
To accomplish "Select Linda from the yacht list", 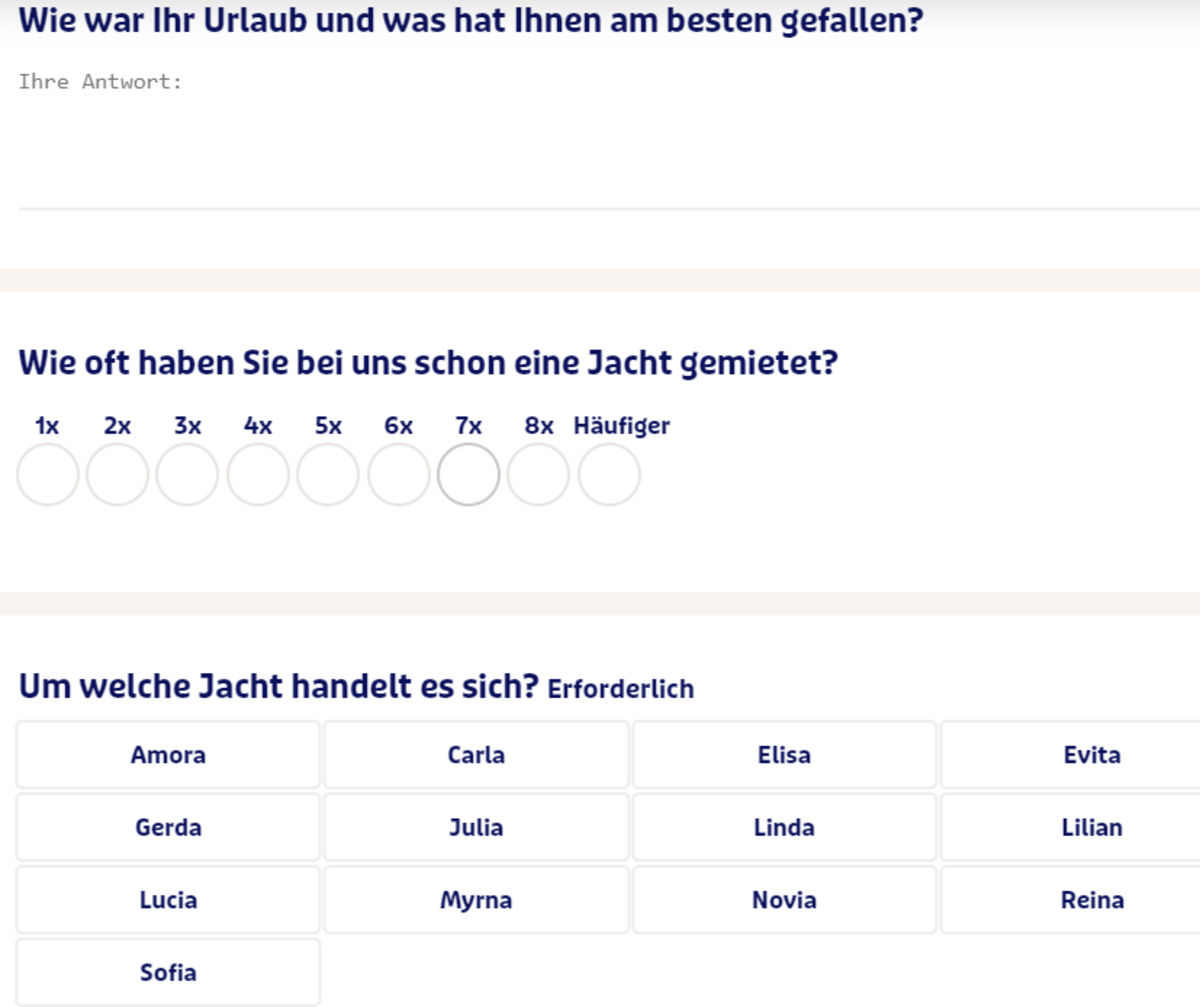I will pos(784,828).
